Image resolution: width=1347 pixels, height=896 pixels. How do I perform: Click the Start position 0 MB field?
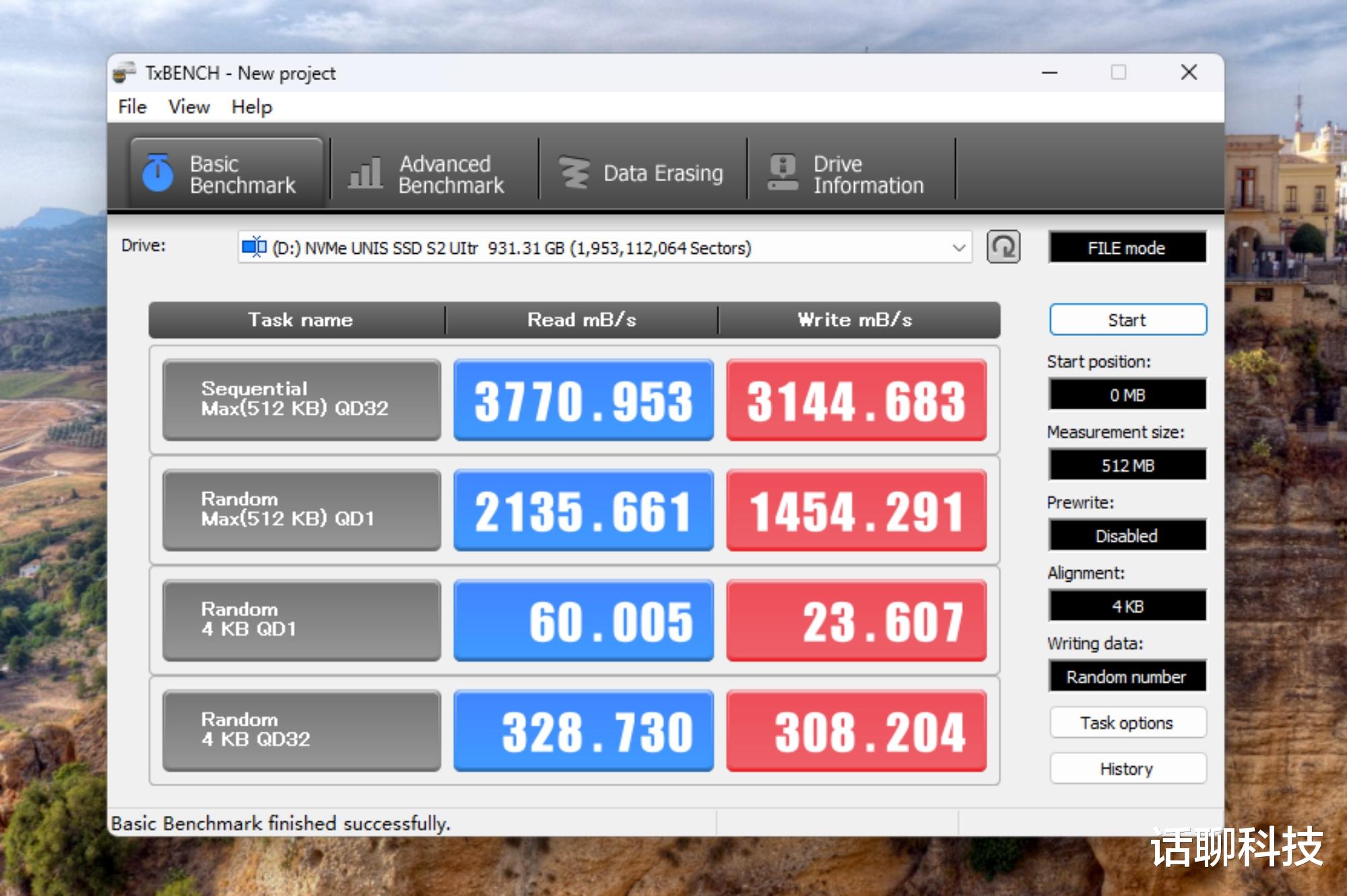[x=1127, y=395]
